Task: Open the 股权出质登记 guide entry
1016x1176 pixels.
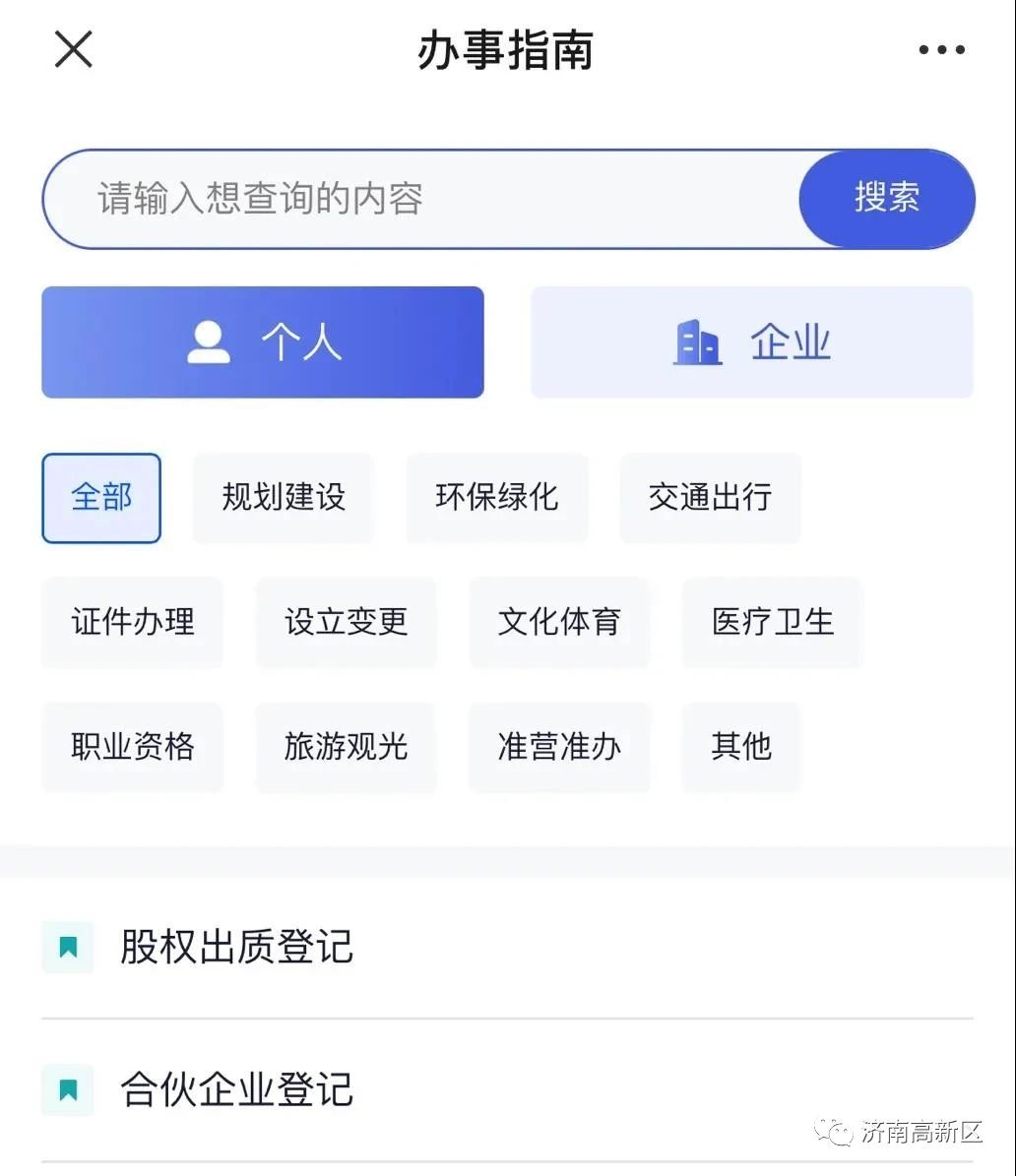Action: 507,947
